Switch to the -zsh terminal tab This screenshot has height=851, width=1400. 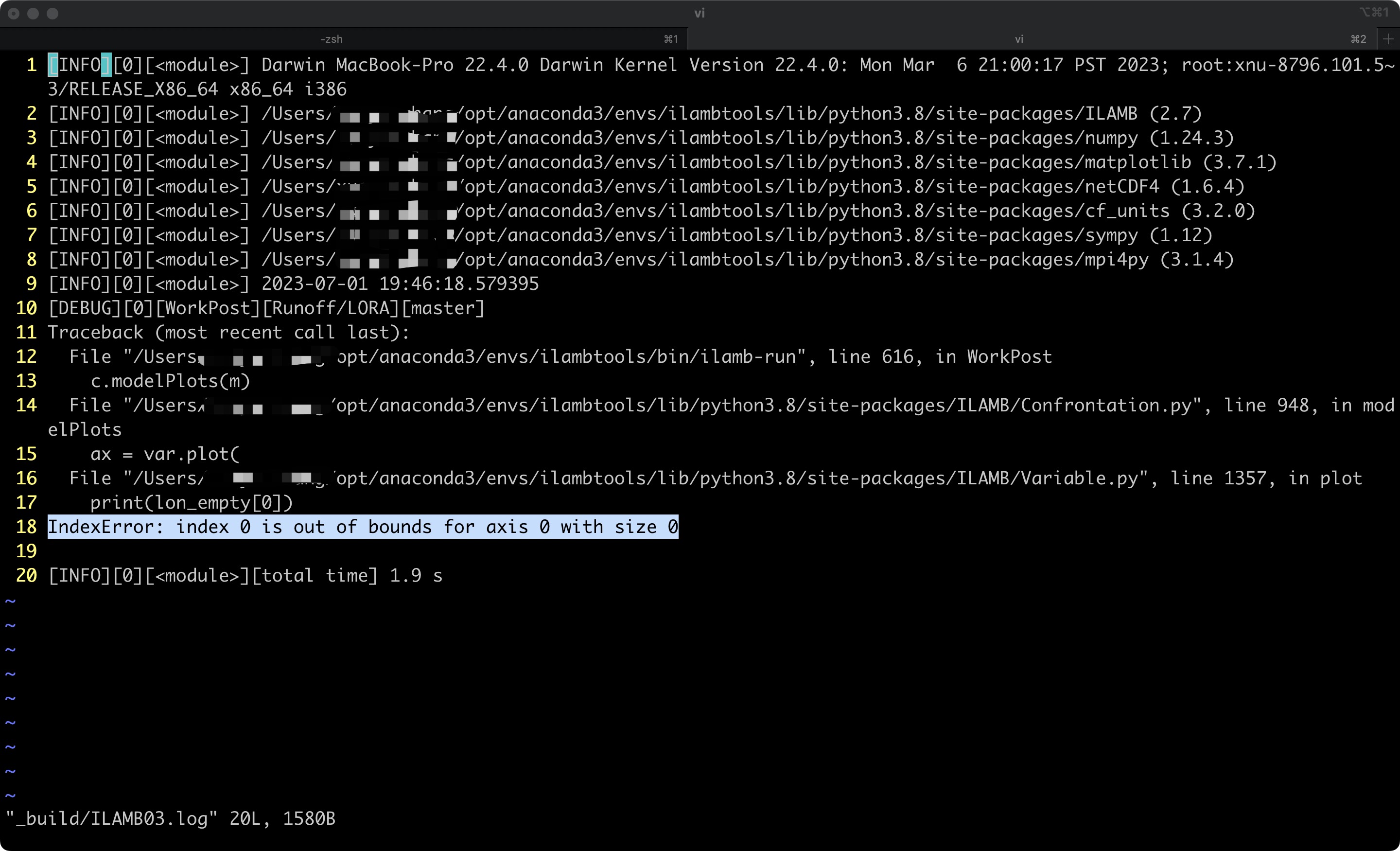coord(331,39)
